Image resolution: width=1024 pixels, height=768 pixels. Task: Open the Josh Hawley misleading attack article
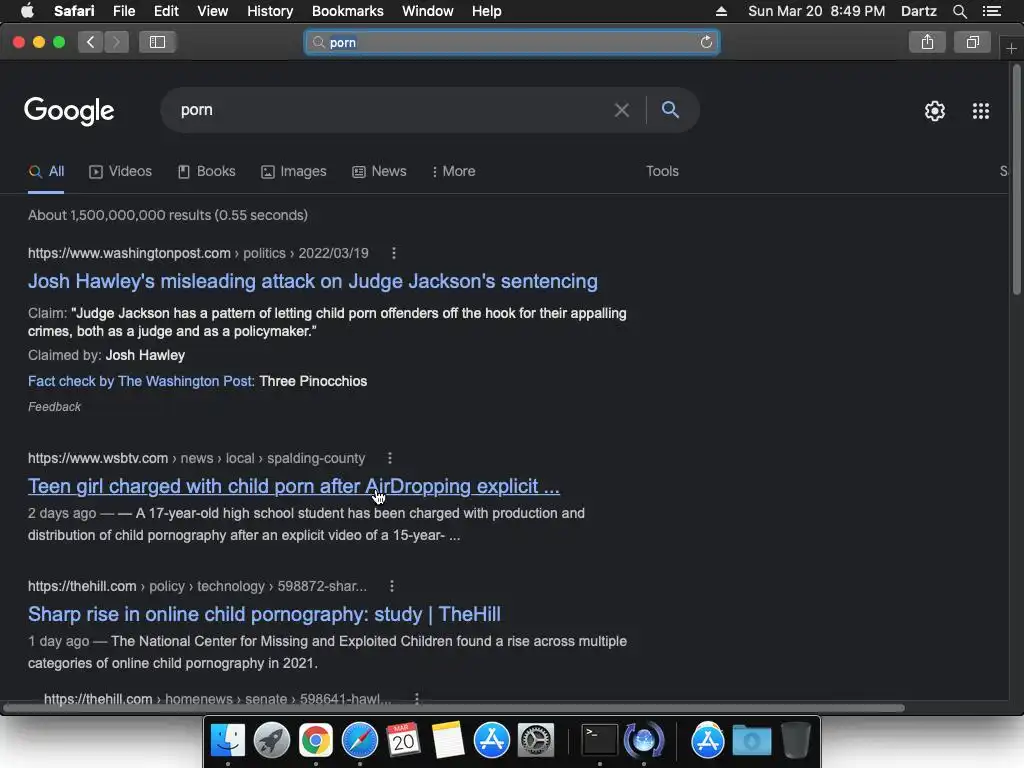[313, 281]
